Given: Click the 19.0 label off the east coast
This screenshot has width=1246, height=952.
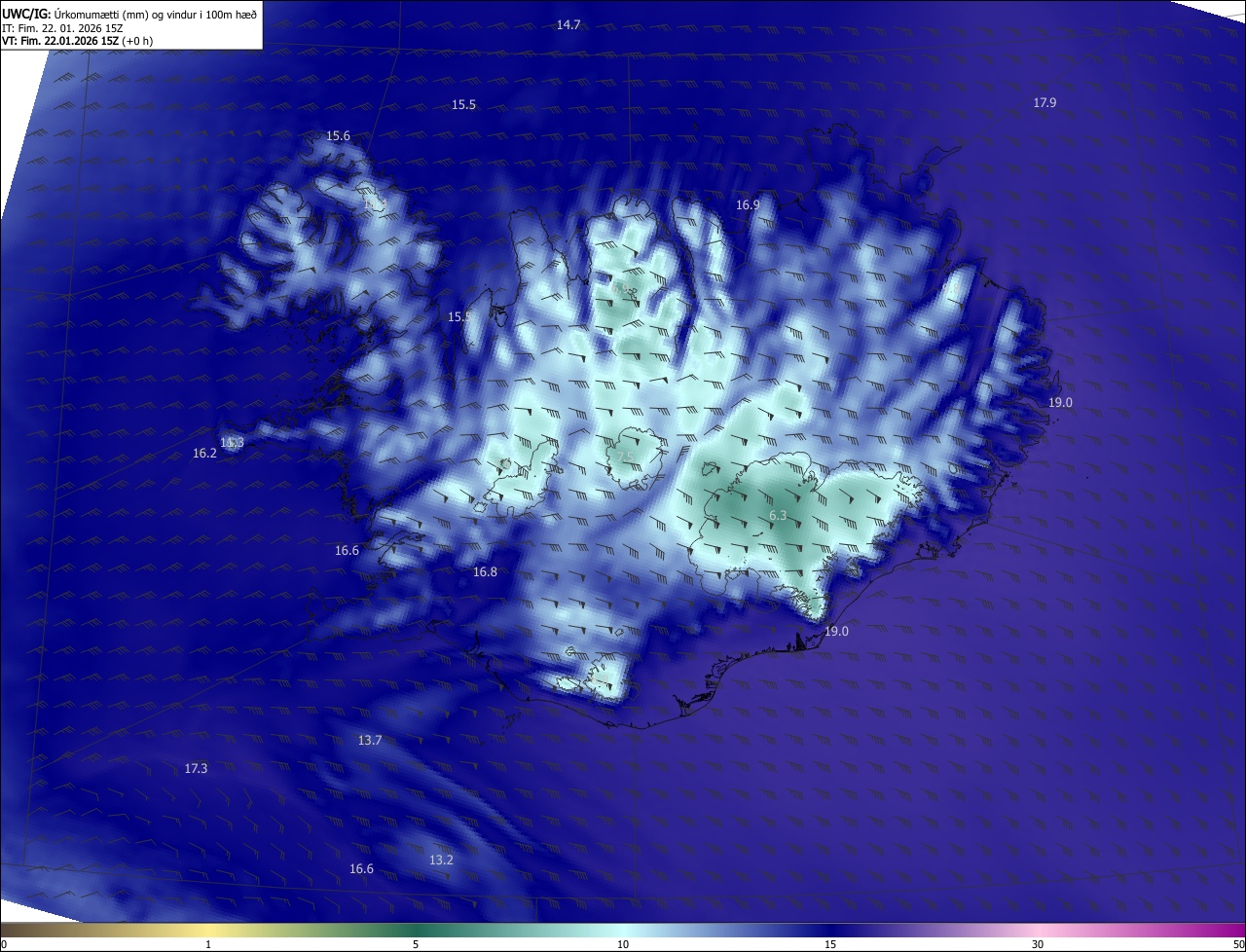Looking at the screenshot, I should pyautogui.click(x=1060, y=402).
